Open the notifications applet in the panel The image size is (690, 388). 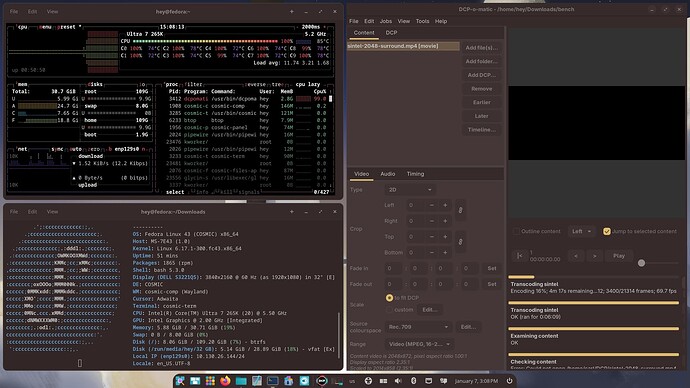pos(443,381)
